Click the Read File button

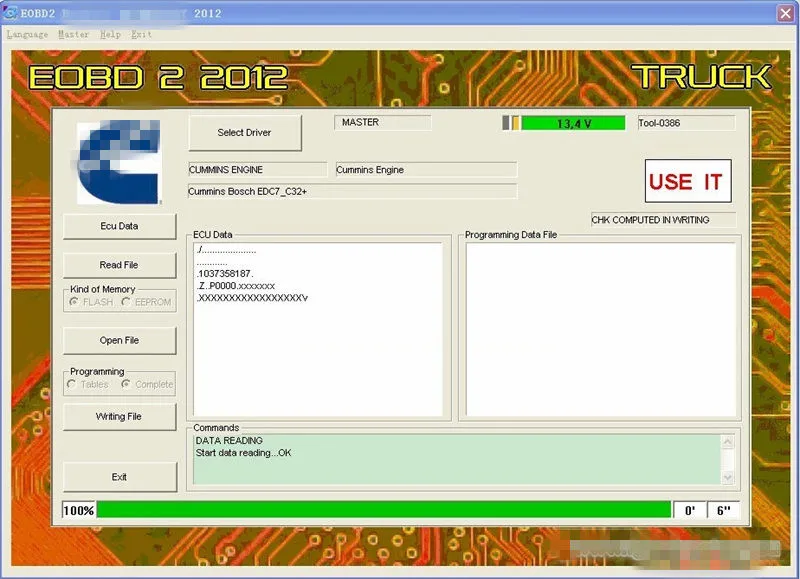pyautogui.click(x=119, y=265)
